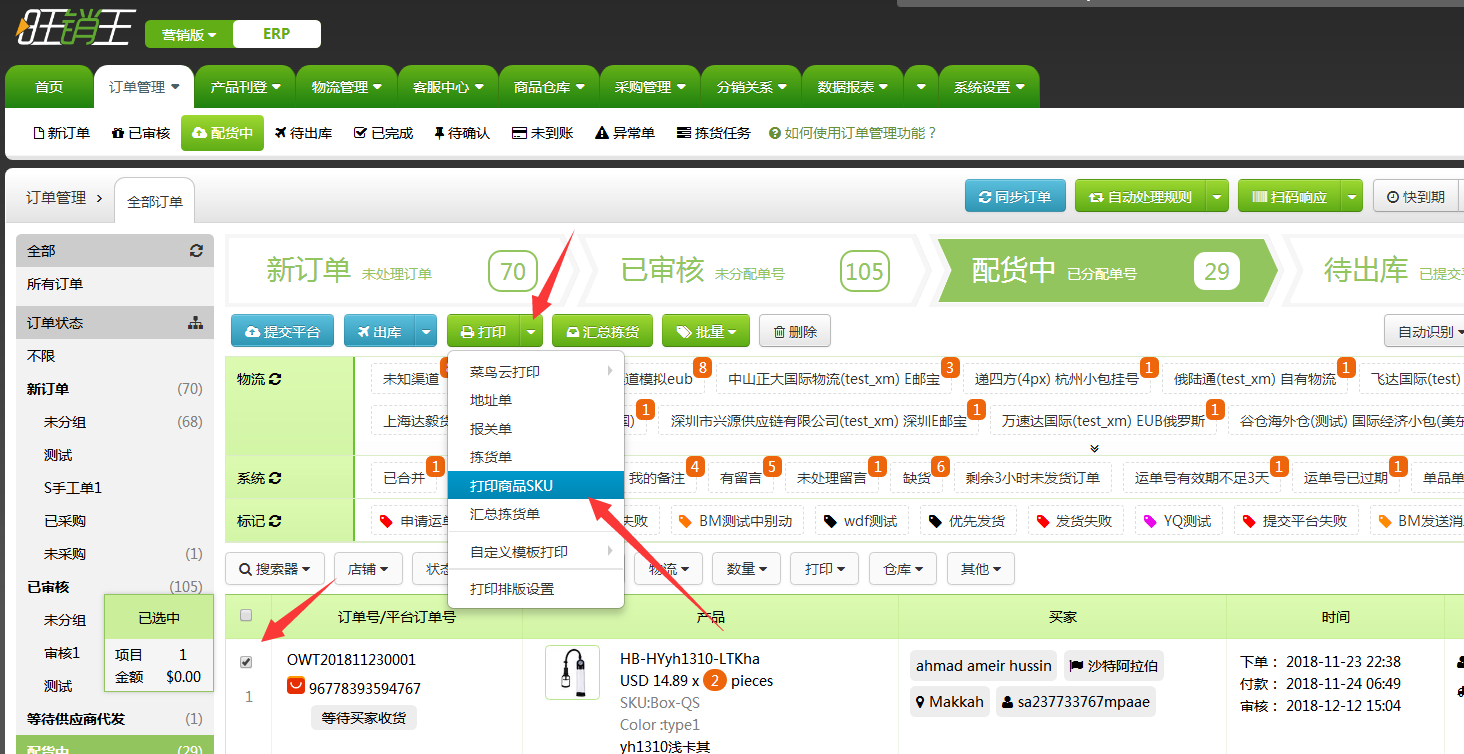Select 打印排版设置 from print menu
This screenshot has height=754, width=1464.
pyautogui.click(x=536, y=589)
